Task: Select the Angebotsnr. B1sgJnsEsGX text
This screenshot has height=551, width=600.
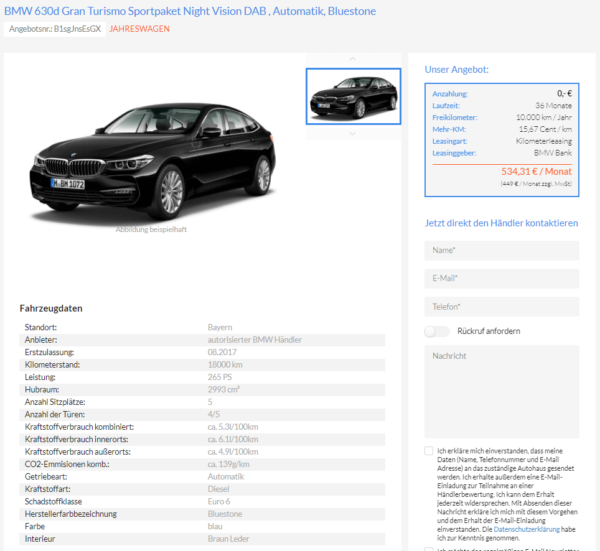Action: point(55,29)
